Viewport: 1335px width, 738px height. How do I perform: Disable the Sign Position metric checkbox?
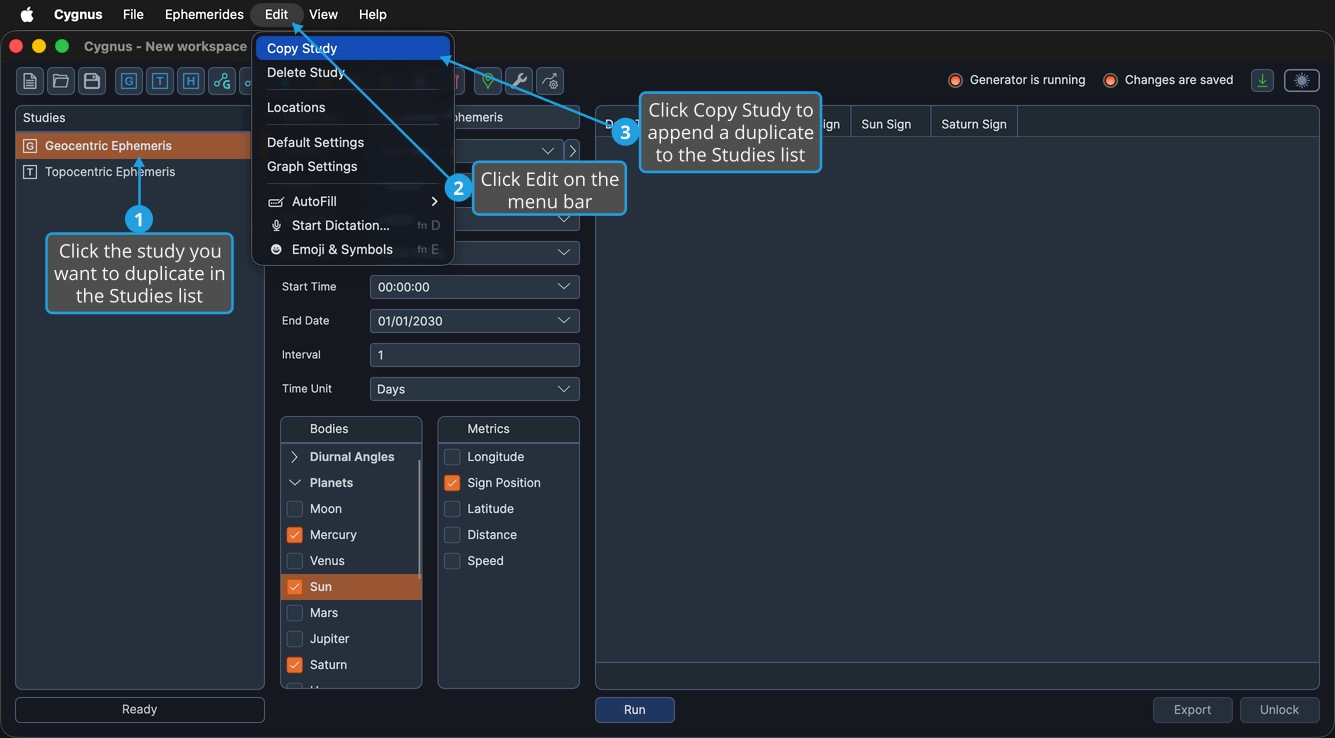click(452, 483)
